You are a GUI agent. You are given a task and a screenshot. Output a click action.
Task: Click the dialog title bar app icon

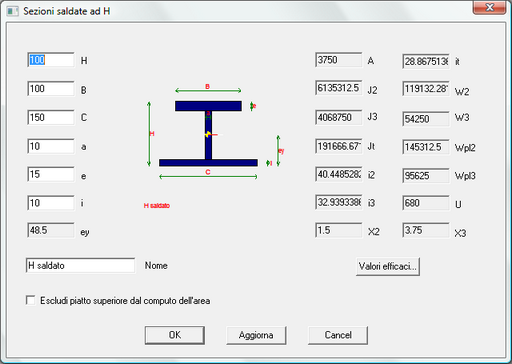(x=13, y=11)
